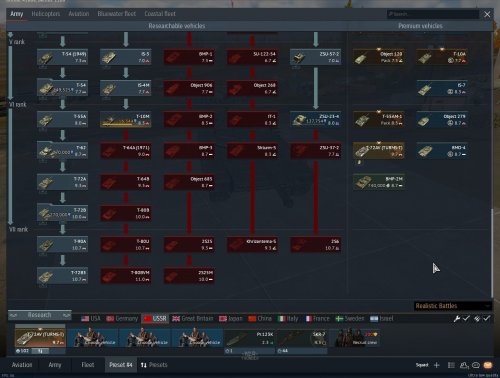This screenshot has width=500, height=378.
Task: Select Germany in the nation bar
Action: pyautogui.click(x=122, y=319)
